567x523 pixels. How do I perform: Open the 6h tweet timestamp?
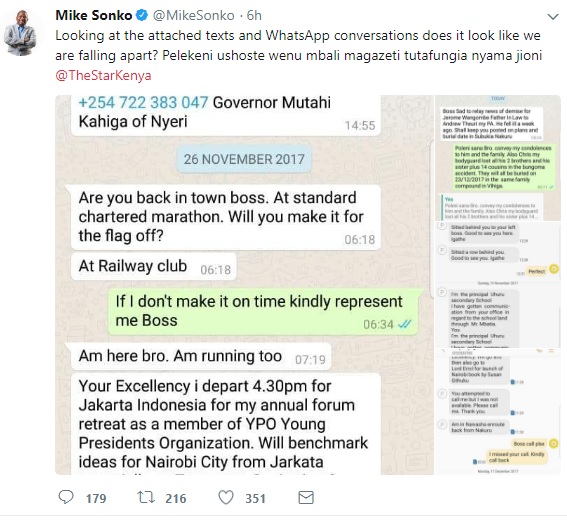(x=254, y=15)
